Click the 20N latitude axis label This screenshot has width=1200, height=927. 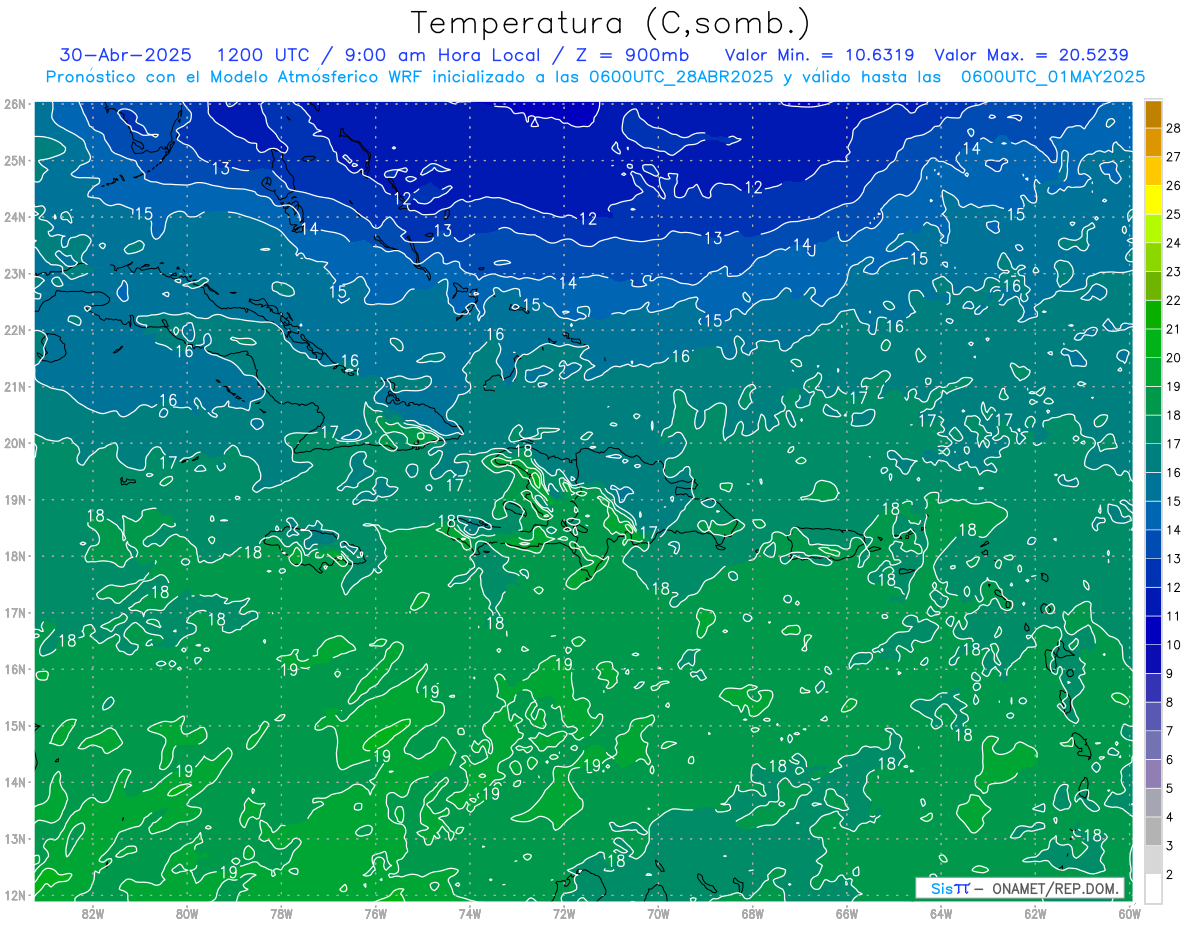point(14,443)
